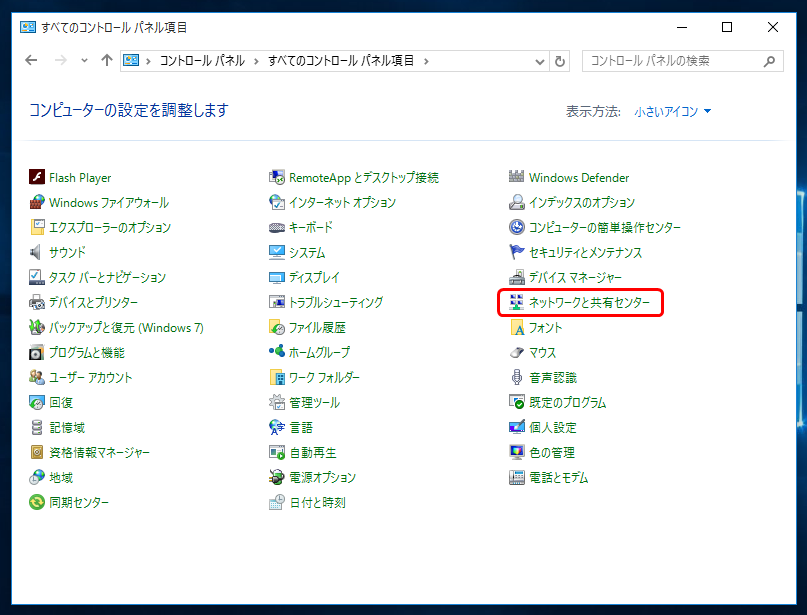The height and width of the screenshot is (615, 807).
Task: Minimize the control panel window
Action: (x=682, y=27)
